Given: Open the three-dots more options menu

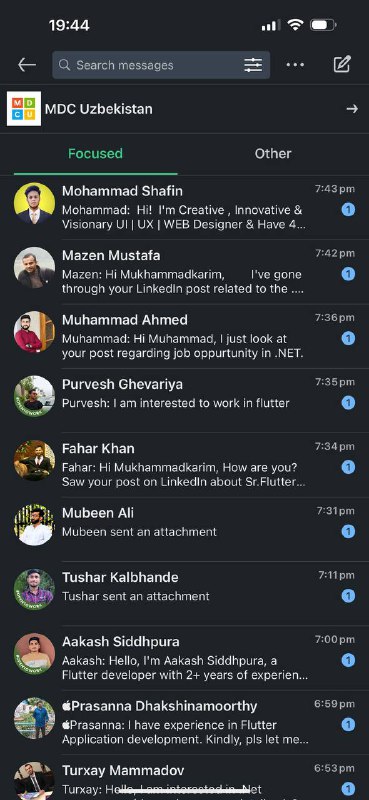Looking at the screenshot, I should [295, 65].
